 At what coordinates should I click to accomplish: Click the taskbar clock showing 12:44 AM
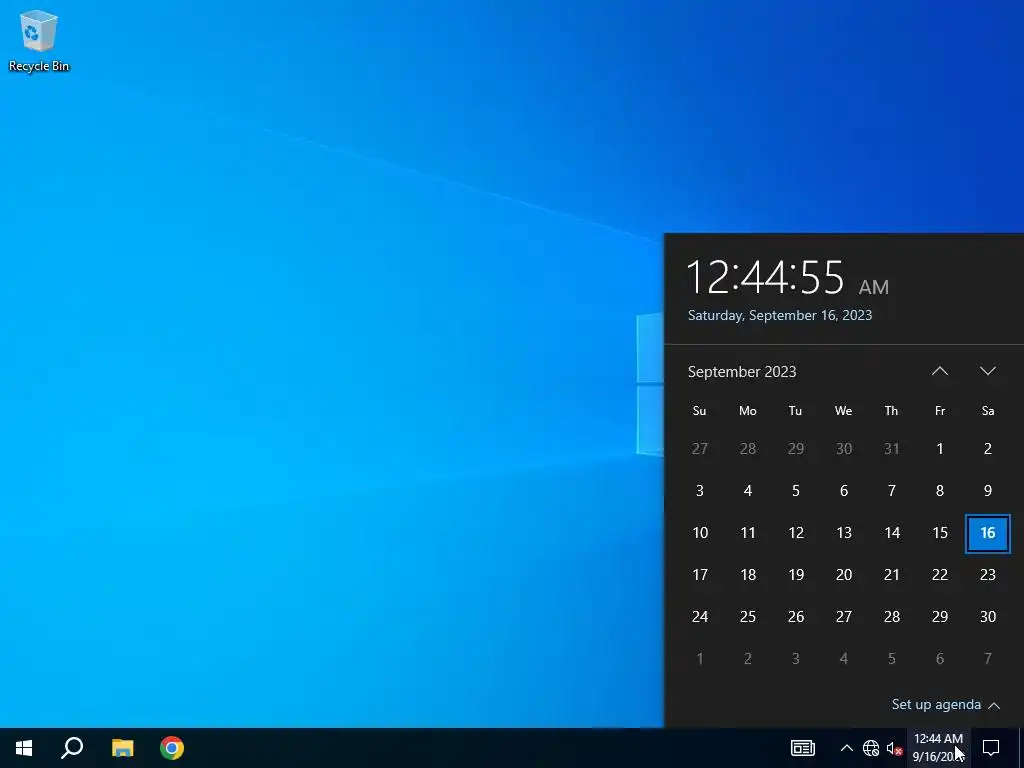tap(938, 748)
